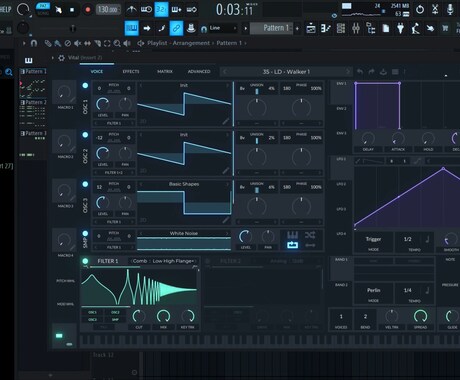
Task: Open the Pattern 1 selector
Action: 271,28
